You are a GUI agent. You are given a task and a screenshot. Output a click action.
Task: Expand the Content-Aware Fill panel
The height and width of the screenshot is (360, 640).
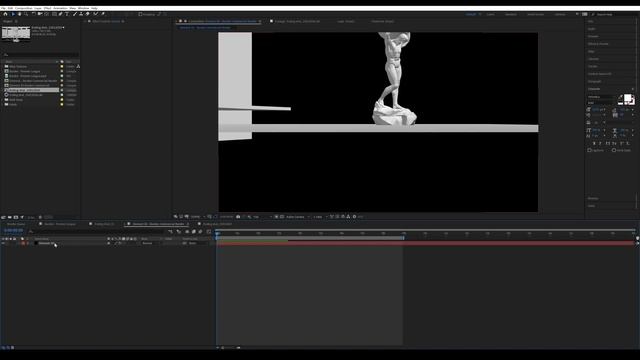(600, 74)
